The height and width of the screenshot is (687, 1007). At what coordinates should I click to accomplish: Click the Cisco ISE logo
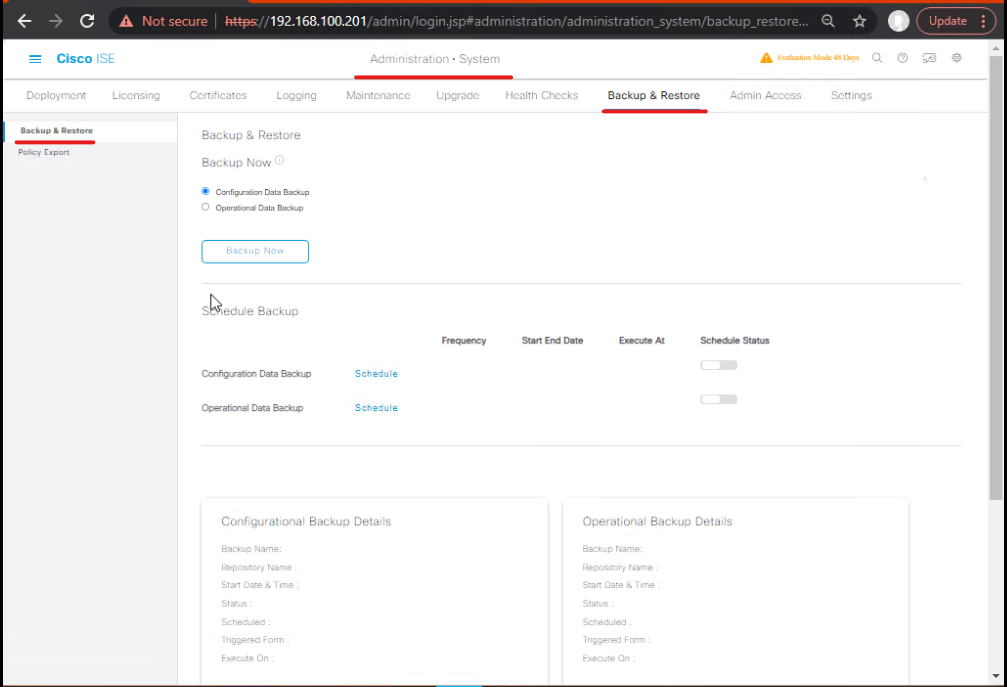(85, 58)
